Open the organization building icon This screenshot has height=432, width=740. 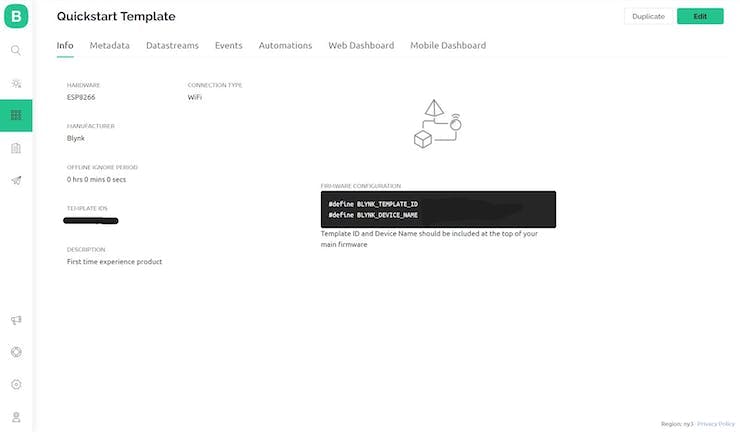16,148
